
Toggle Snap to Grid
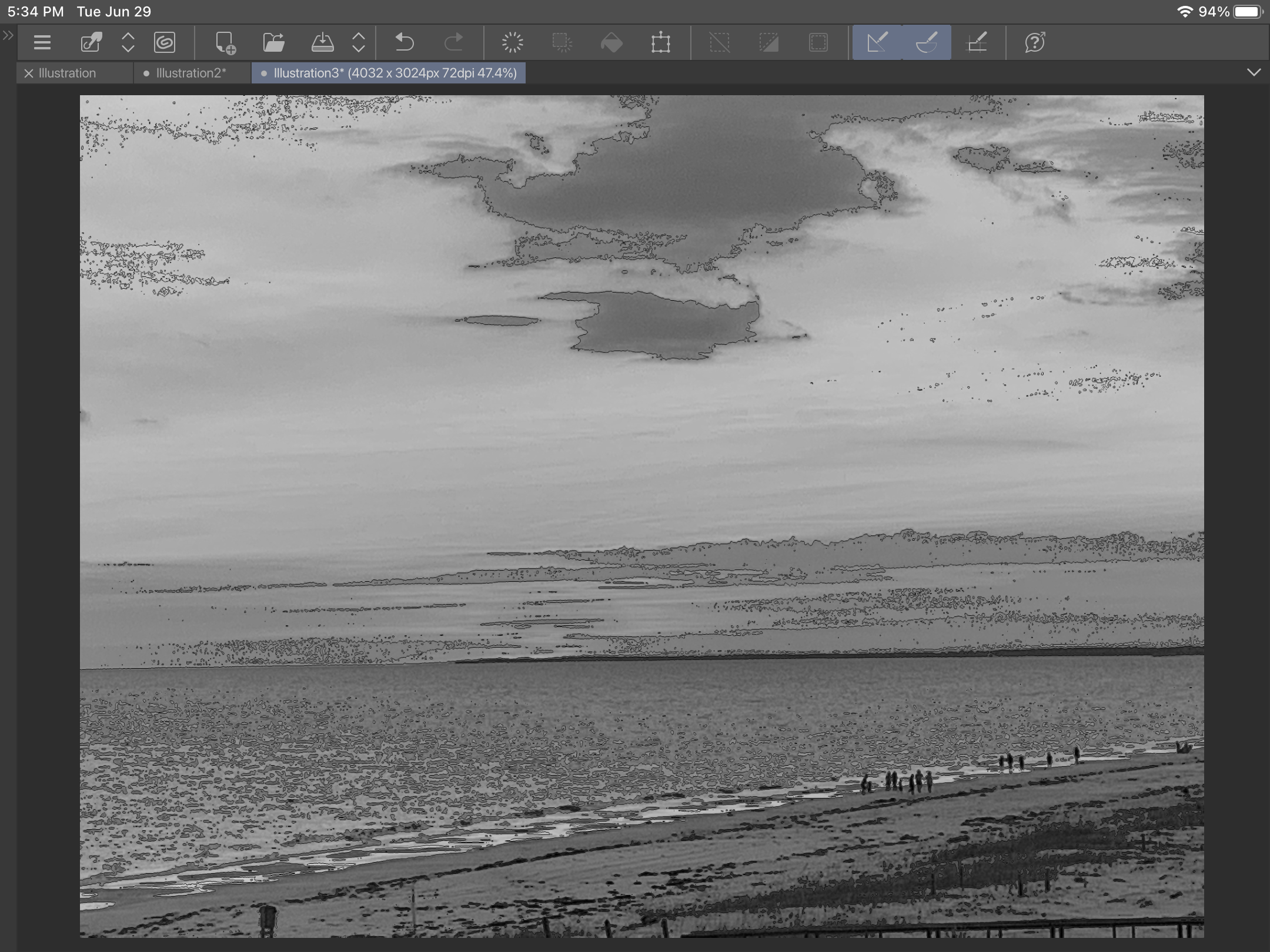click(977, 42)
